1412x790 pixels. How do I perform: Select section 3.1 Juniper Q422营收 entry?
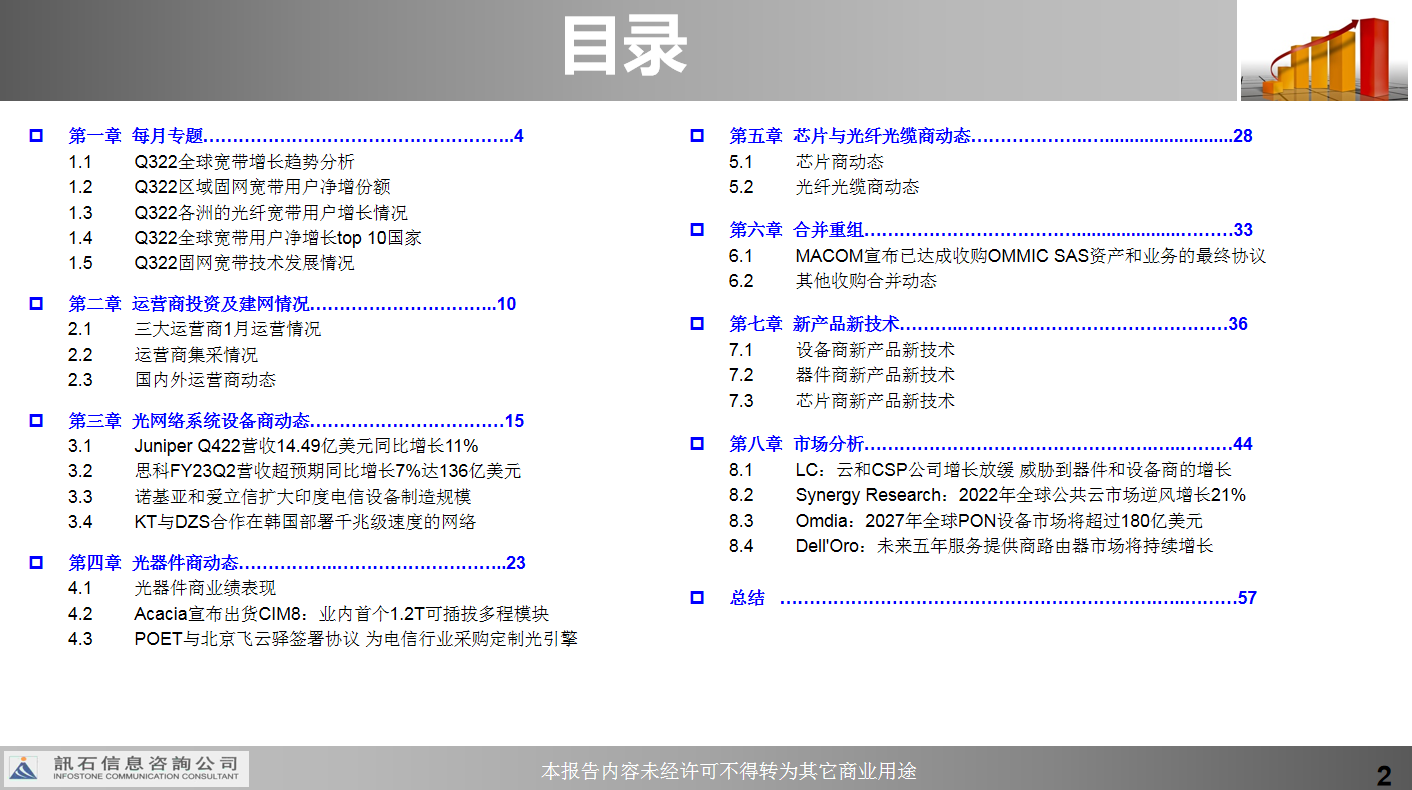pos(306,446)
